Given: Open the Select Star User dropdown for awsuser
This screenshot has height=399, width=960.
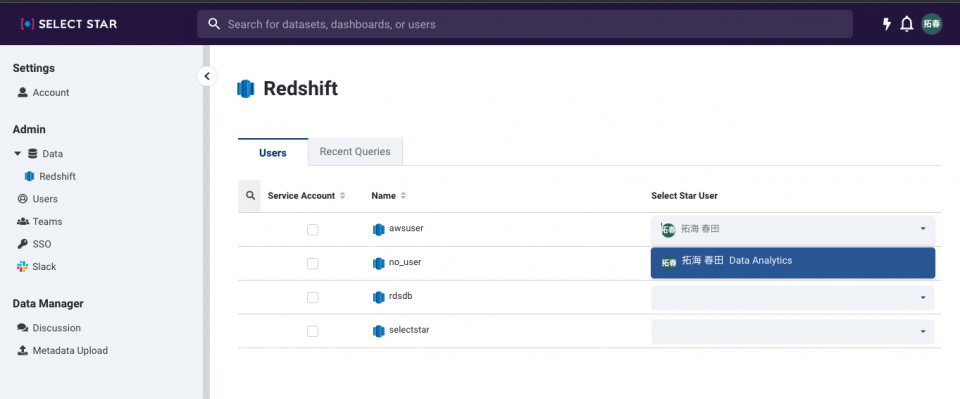Looking at the screenshot, I should pyautogui.click(x=793, y=229).
